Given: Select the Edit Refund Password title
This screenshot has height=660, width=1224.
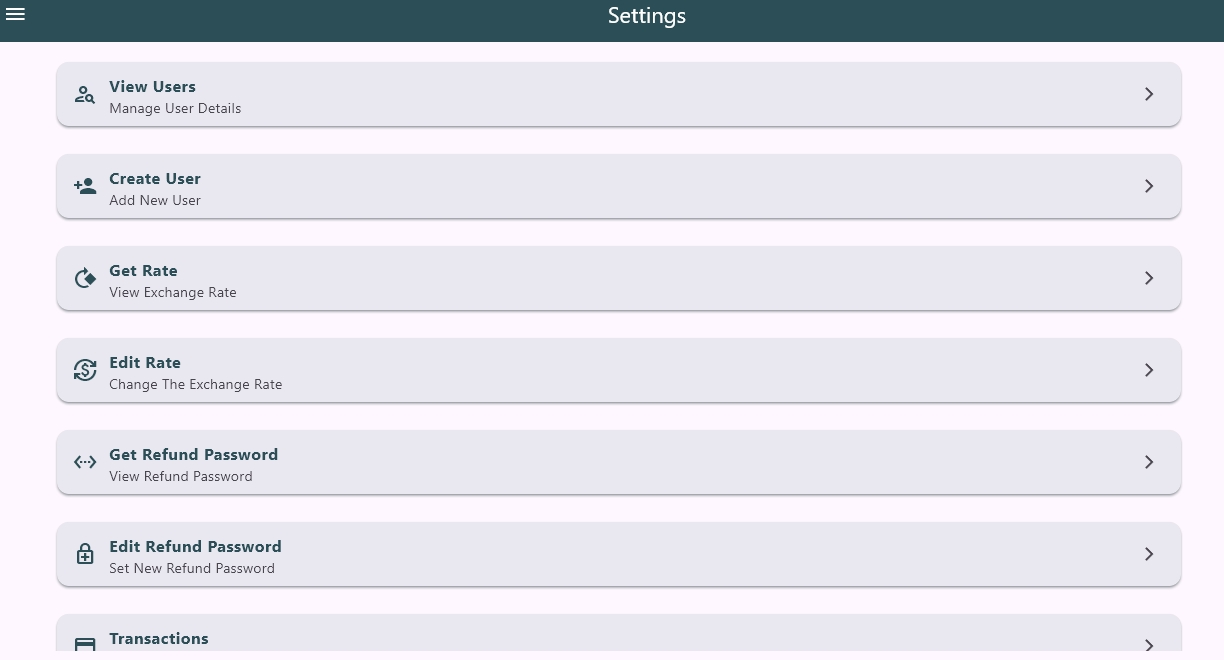Looking at the screenshot, I should (195, 547).
